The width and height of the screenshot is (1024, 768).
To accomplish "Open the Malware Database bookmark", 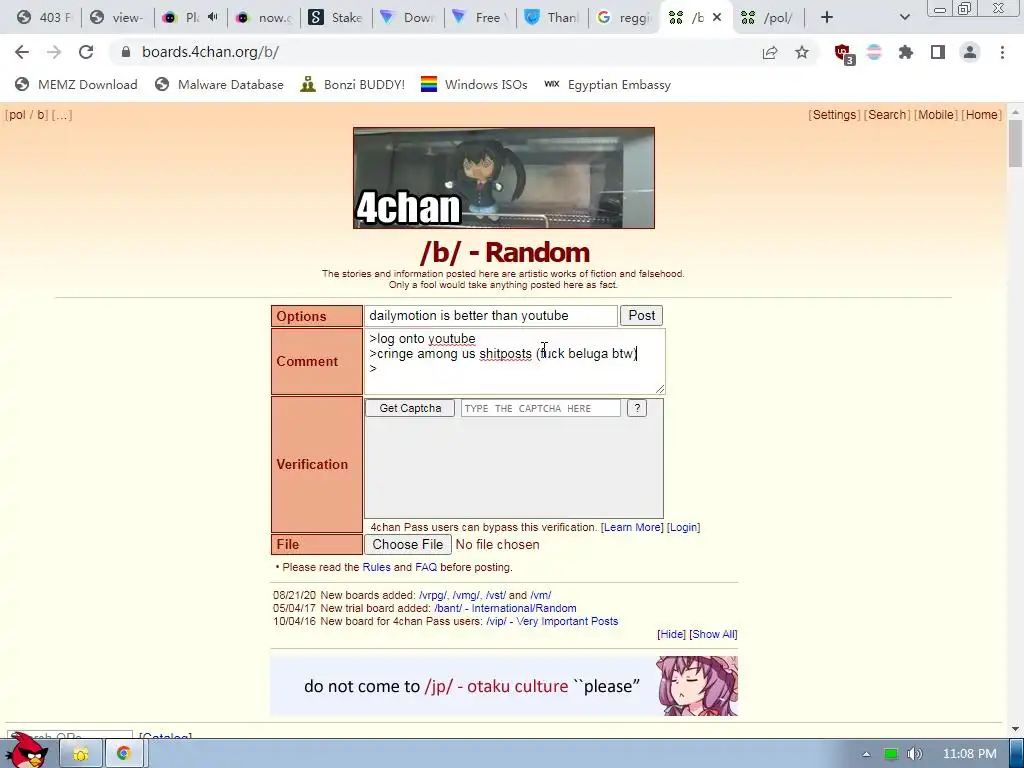I will coord(219,84).
